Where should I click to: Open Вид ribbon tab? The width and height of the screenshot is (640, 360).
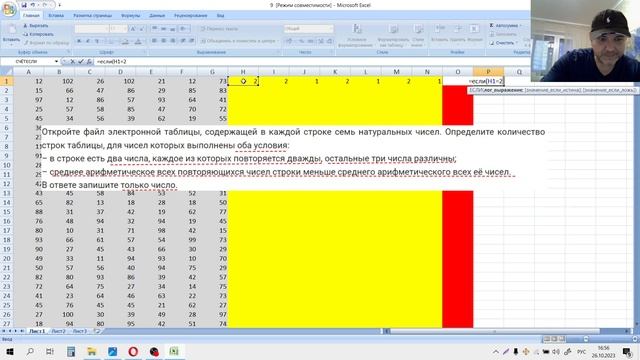(220, 16)
